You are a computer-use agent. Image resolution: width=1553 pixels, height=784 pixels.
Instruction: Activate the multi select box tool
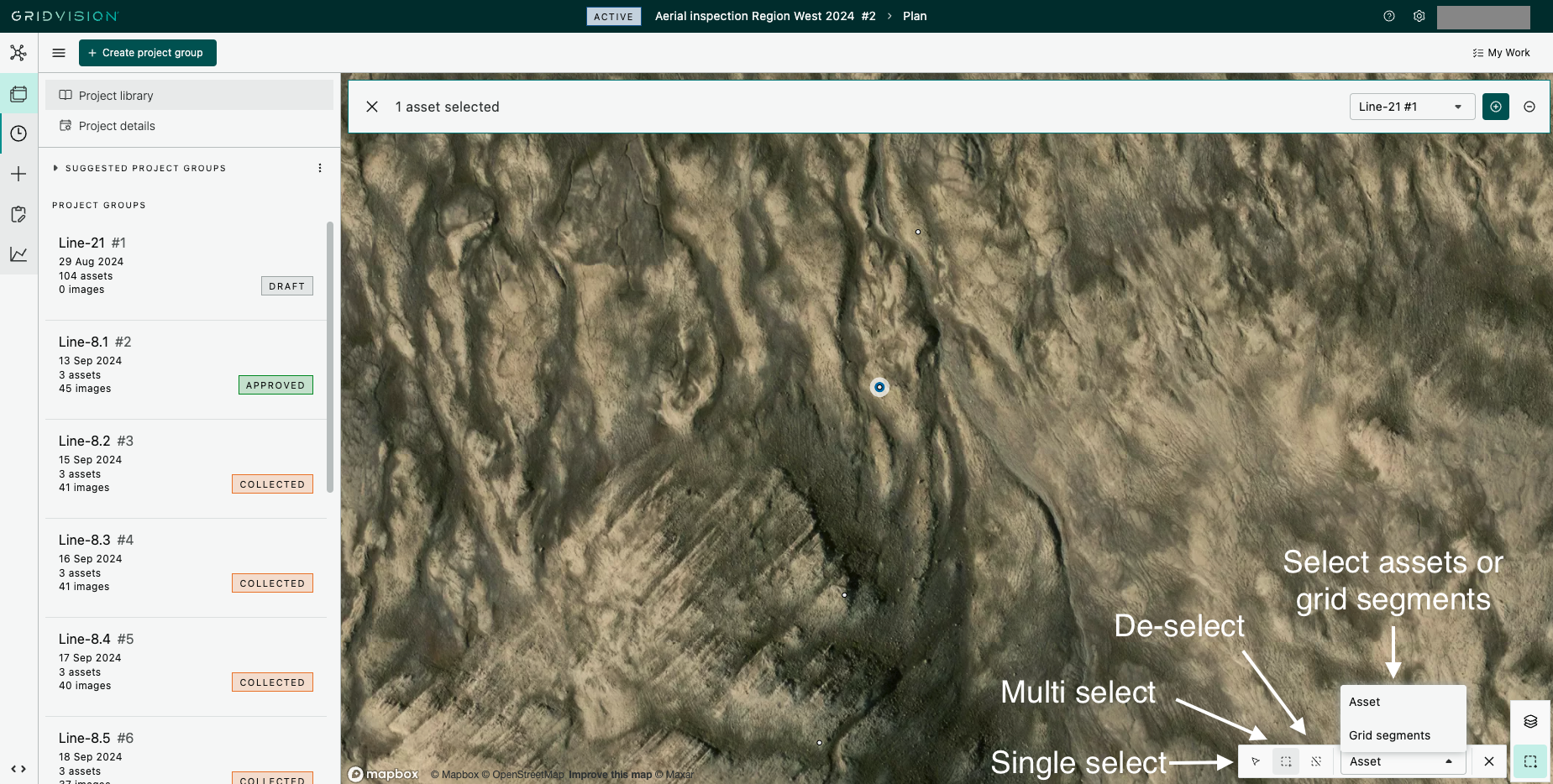click(x=1286, y=761)
